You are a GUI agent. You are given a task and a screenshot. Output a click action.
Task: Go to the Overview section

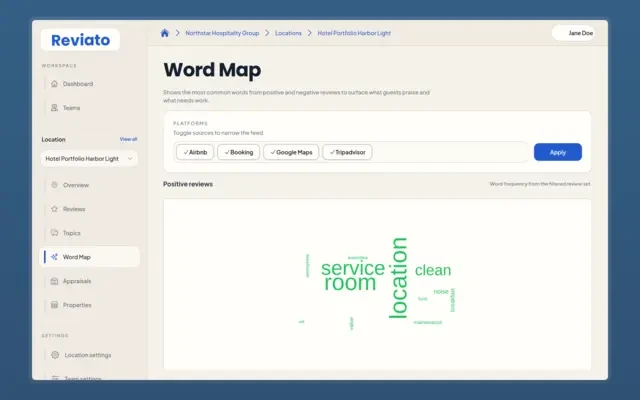tap(76, 185)
